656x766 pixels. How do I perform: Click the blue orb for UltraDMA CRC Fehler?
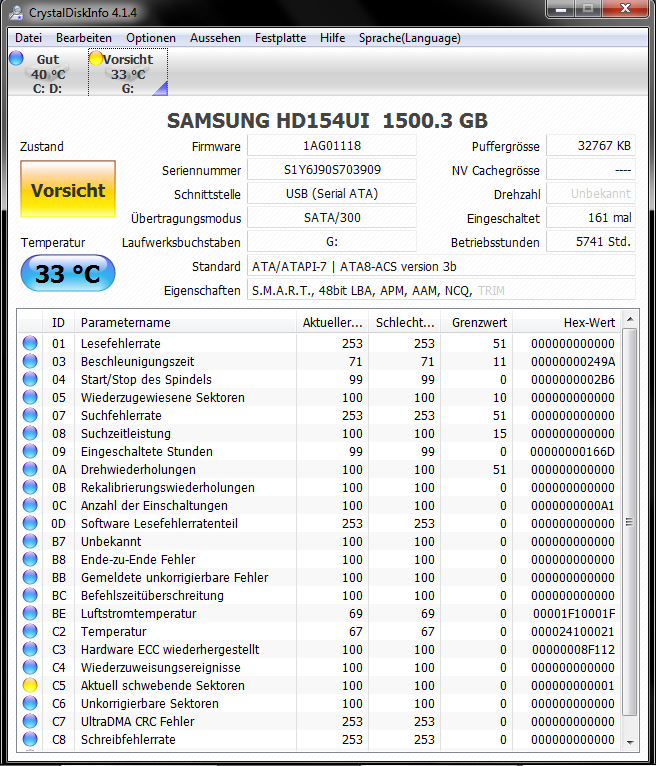coord(30,721)
